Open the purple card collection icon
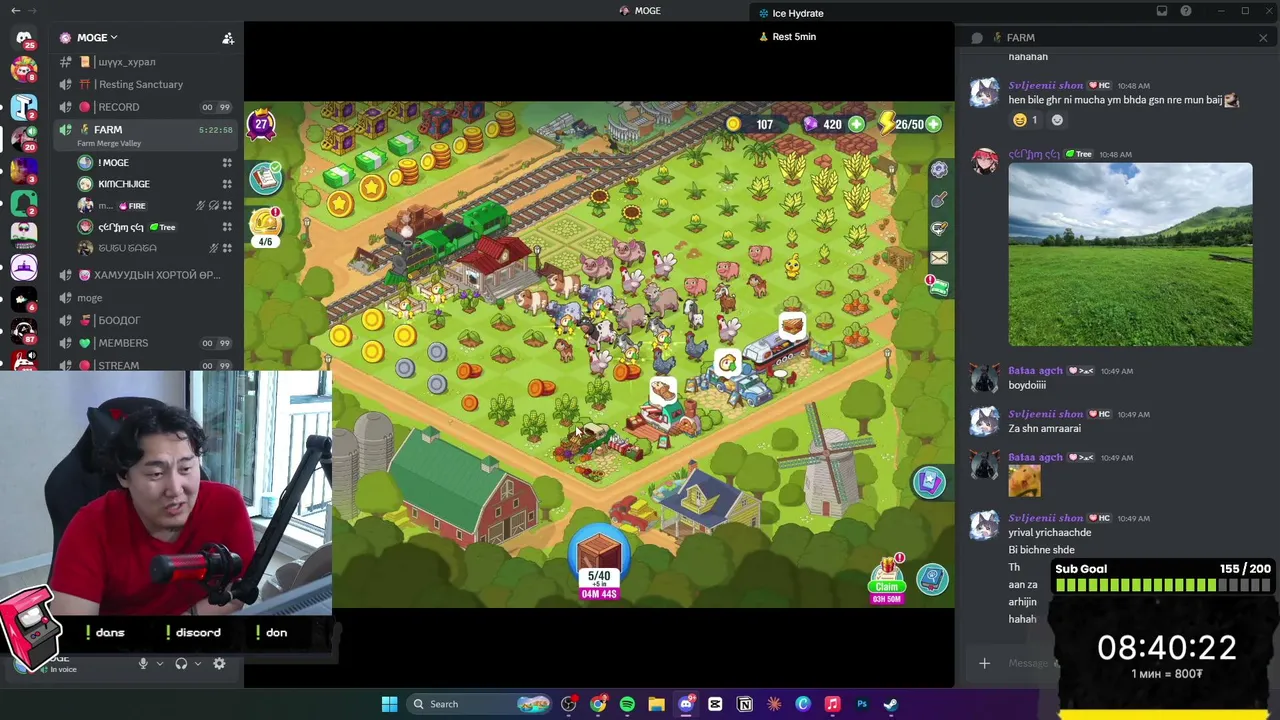Screen dimensions: 1280x720 point(929,483)
